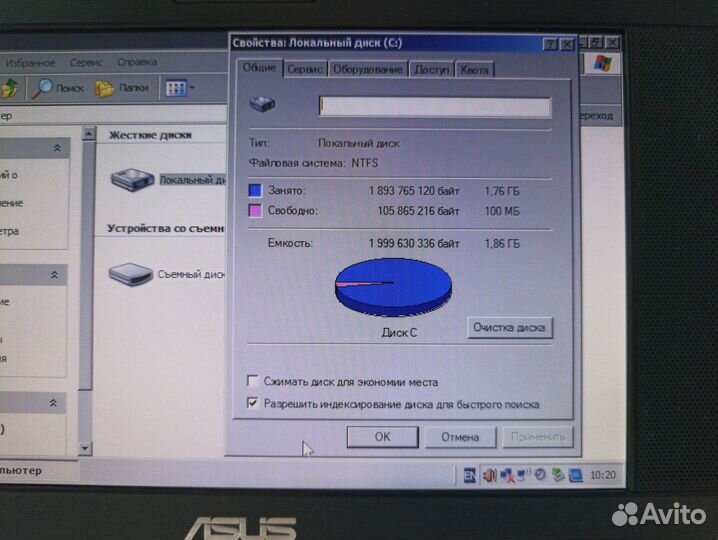This screenshot has height=540, width=718.
Task: Click the Windows flag logo in Explorer
Action: click(603, 63)
